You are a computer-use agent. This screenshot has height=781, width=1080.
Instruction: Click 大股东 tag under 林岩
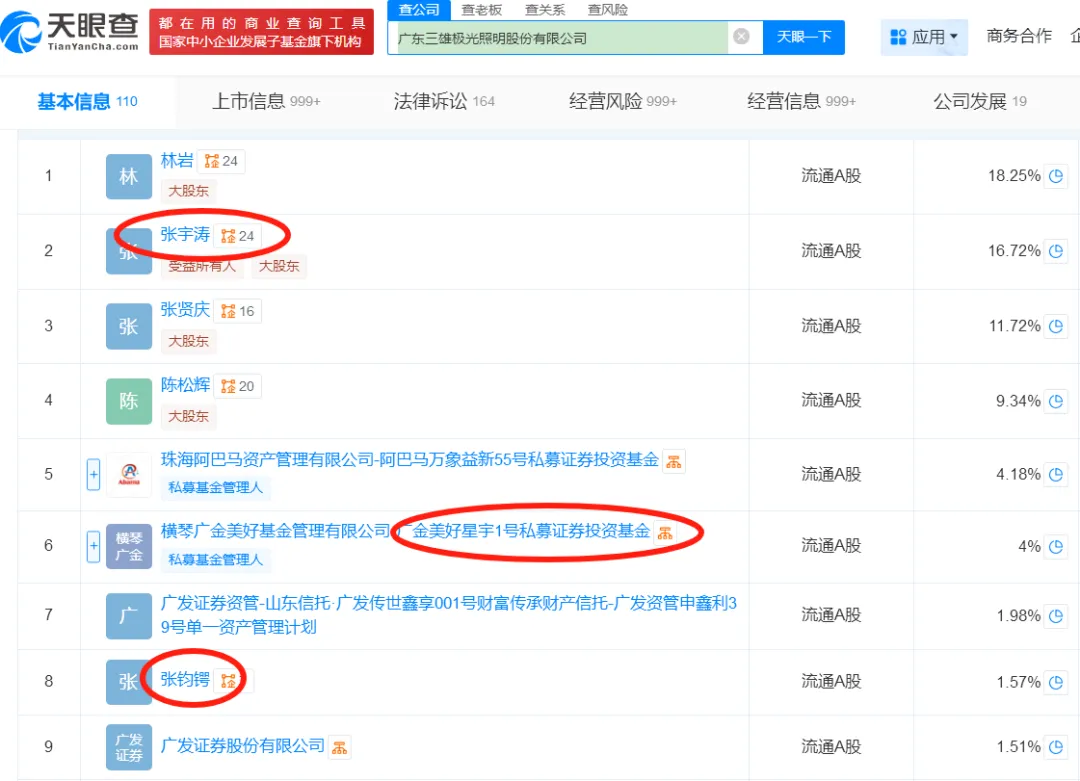(x=188, y=191)
